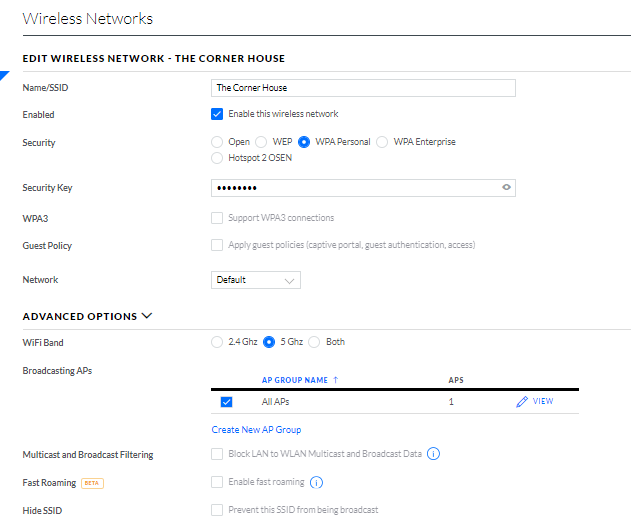
Task: Enable Hide SSID broadcast checkbox
Action: (x=217, y=510)
